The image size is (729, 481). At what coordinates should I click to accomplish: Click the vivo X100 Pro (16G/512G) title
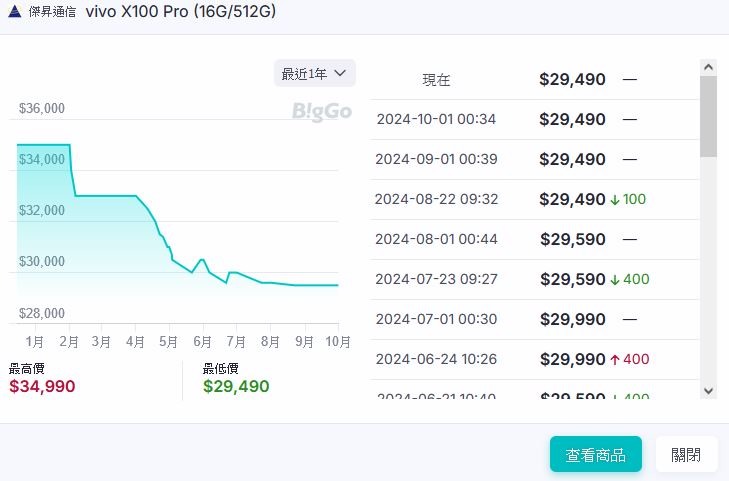[181, 11]
